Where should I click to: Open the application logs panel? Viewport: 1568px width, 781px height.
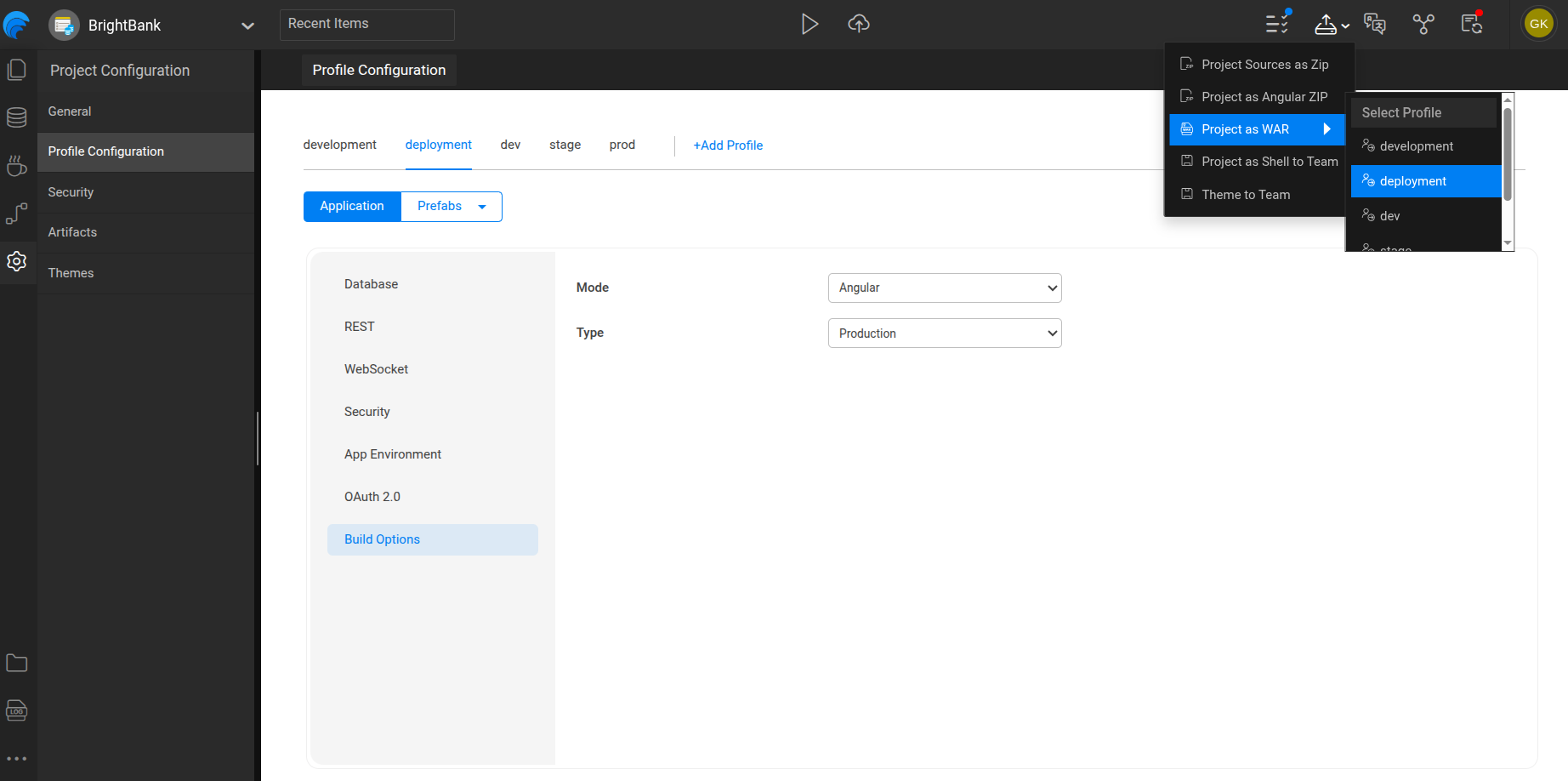click(17, 710)
